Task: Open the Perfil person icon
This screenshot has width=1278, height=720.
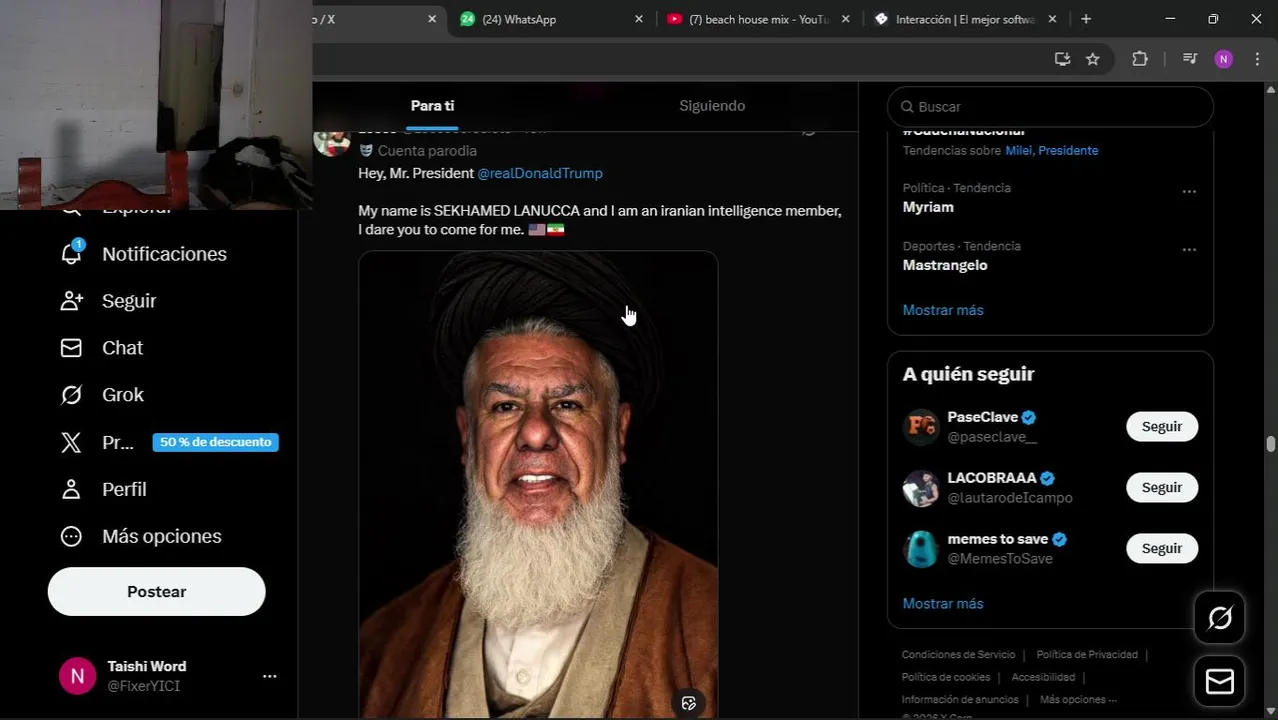Action: pos(71,489)
